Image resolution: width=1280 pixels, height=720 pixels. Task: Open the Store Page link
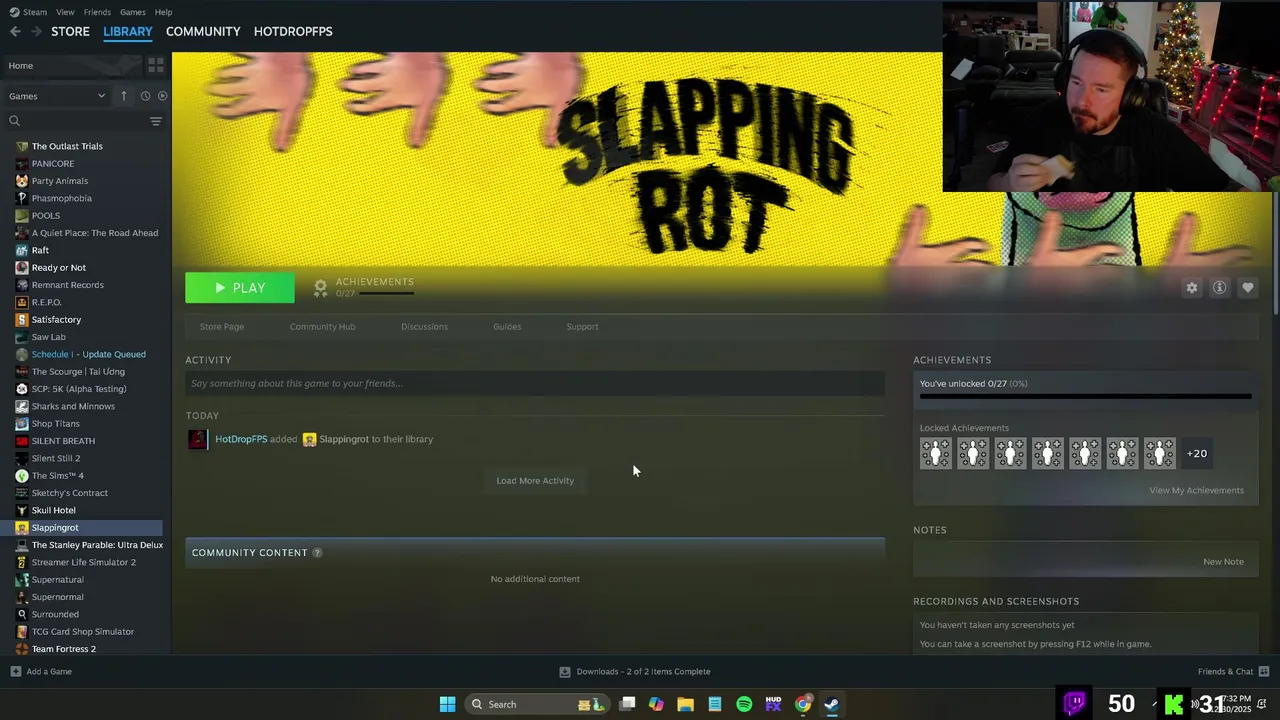pyautogui.click(x=222, y=327)
